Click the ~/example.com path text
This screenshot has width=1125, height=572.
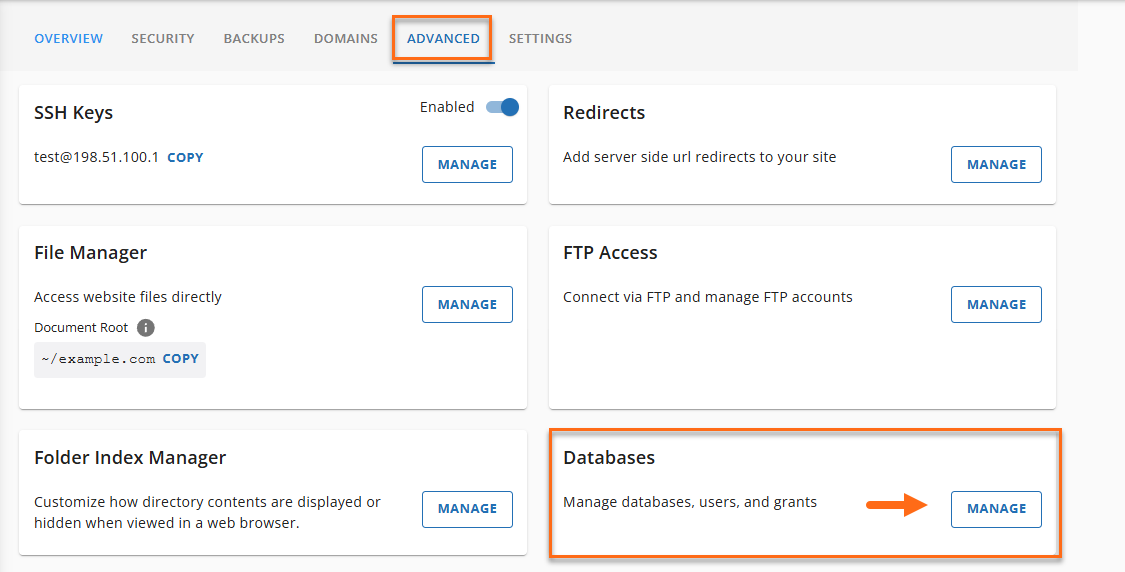(98, 359)
